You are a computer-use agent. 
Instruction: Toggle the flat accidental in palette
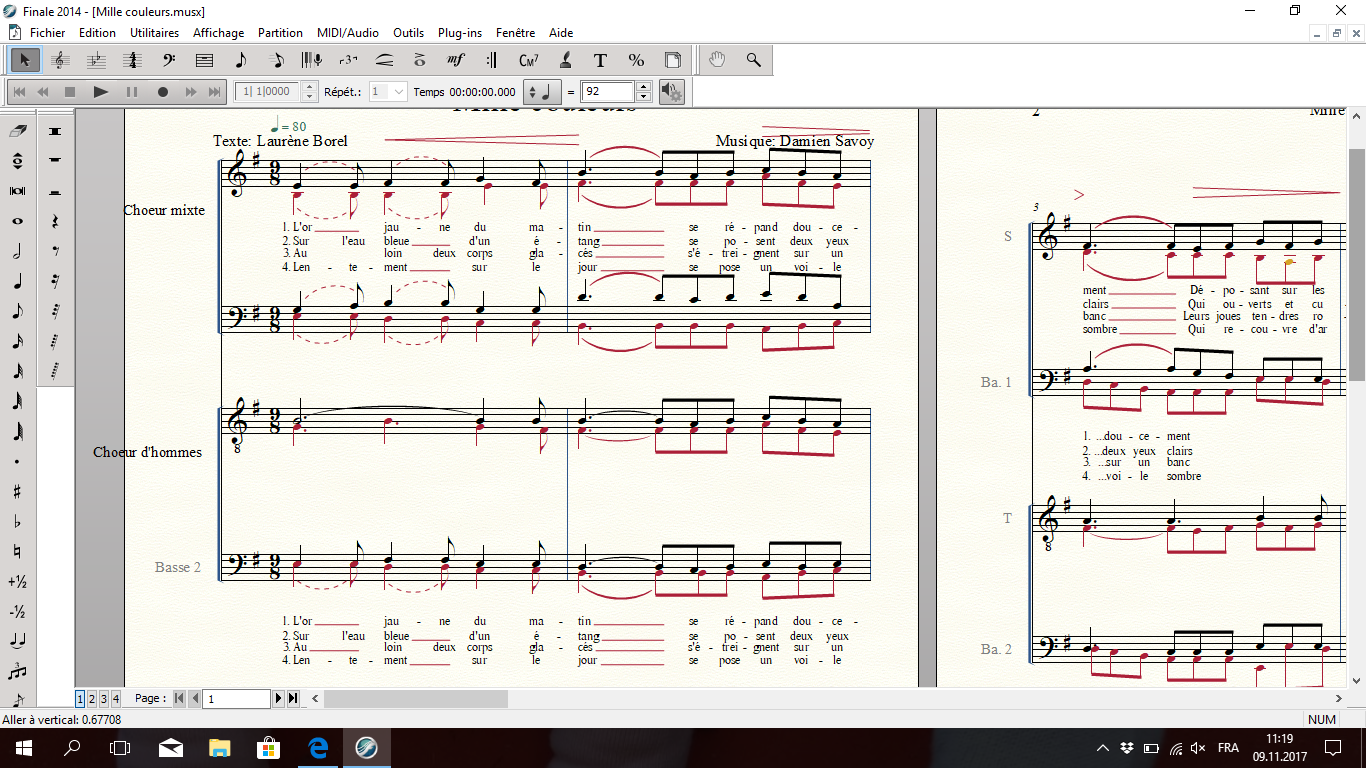[x=18, y=521]
